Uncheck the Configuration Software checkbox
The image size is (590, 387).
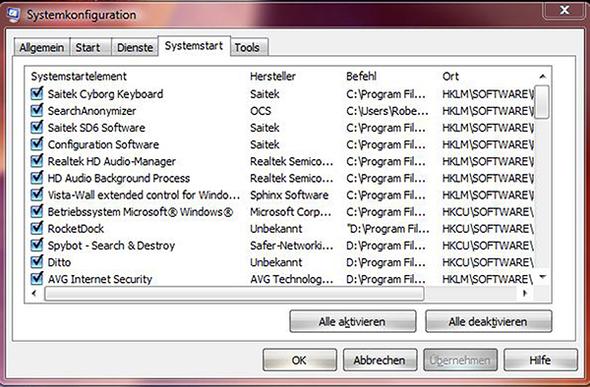point(36,144)
